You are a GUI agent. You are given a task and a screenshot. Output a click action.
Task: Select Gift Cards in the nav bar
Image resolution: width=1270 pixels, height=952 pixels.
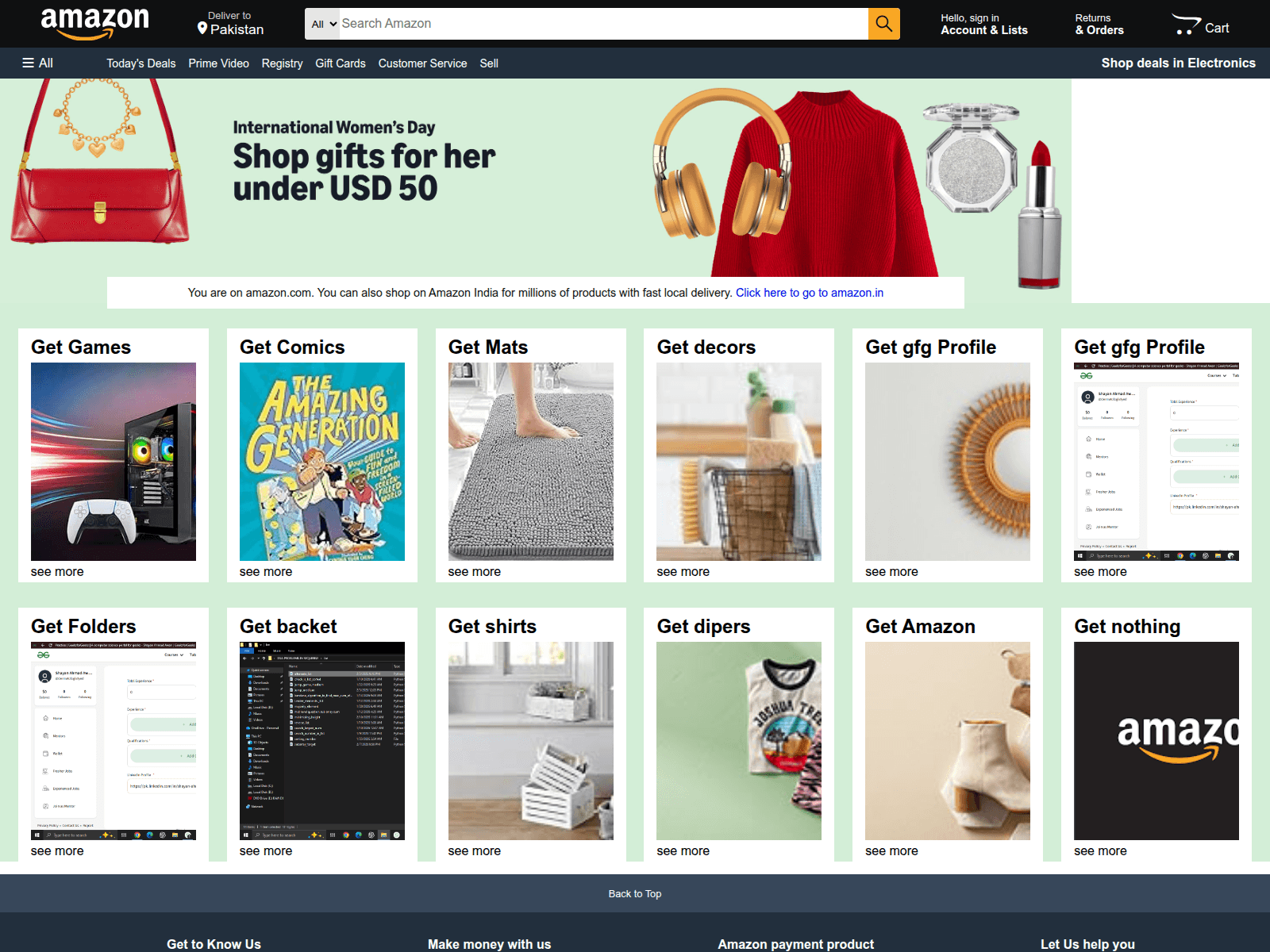341,63
